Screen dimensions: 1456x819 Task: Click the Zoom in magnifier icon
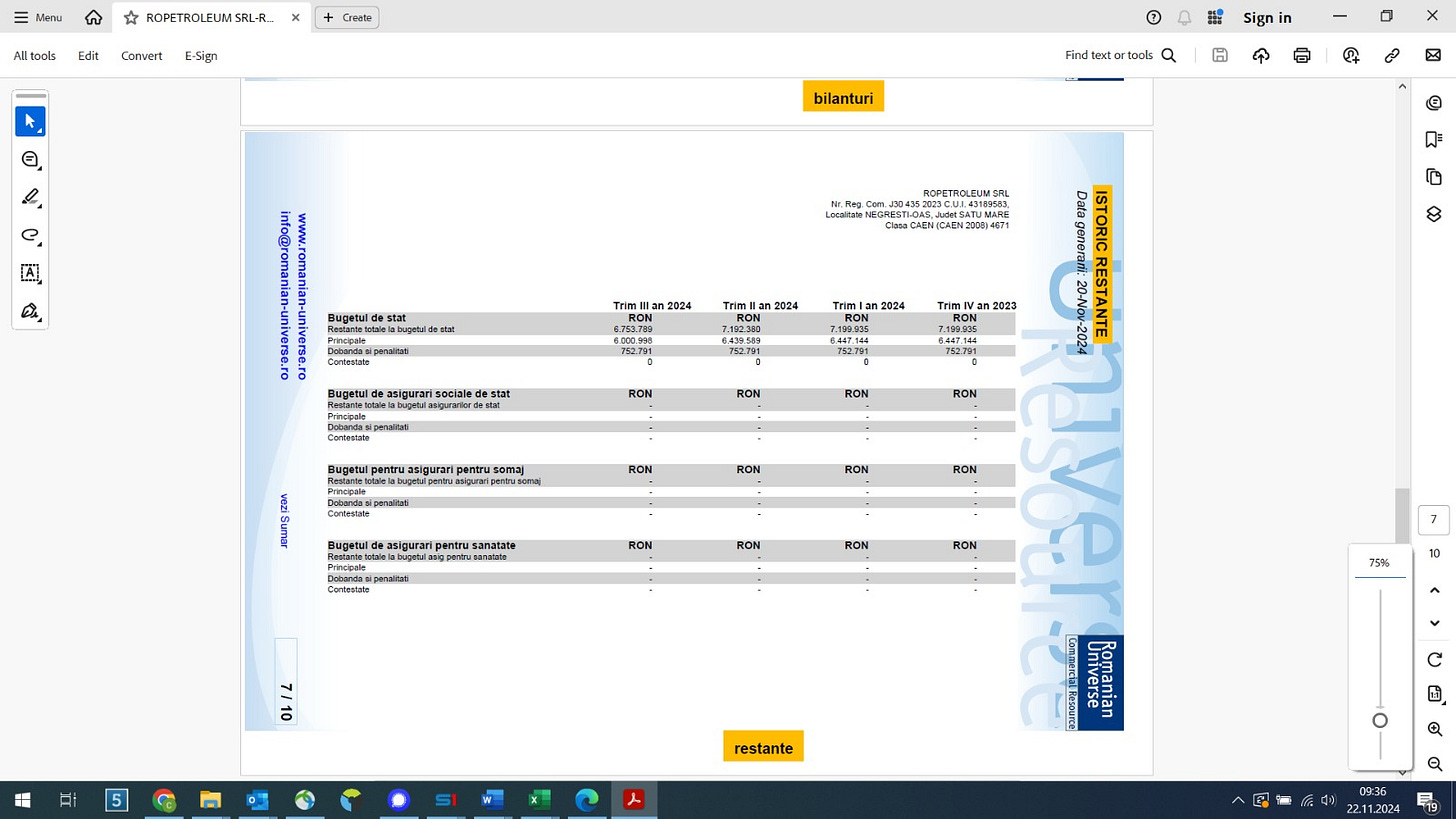pyautogui.click(x=1434, y=729)
